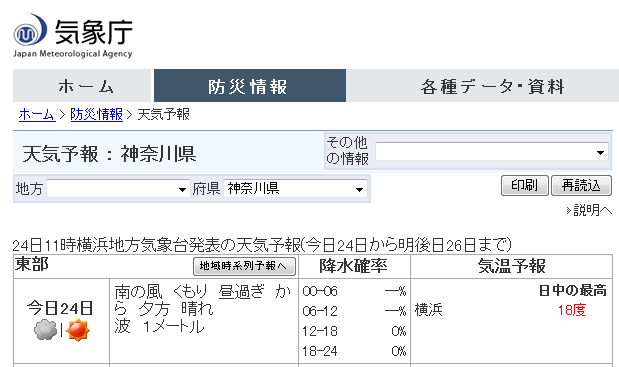This screenshot has height=367, width=619.
Task: Click the 降水確率 column header
Action: tap(354, 266)
